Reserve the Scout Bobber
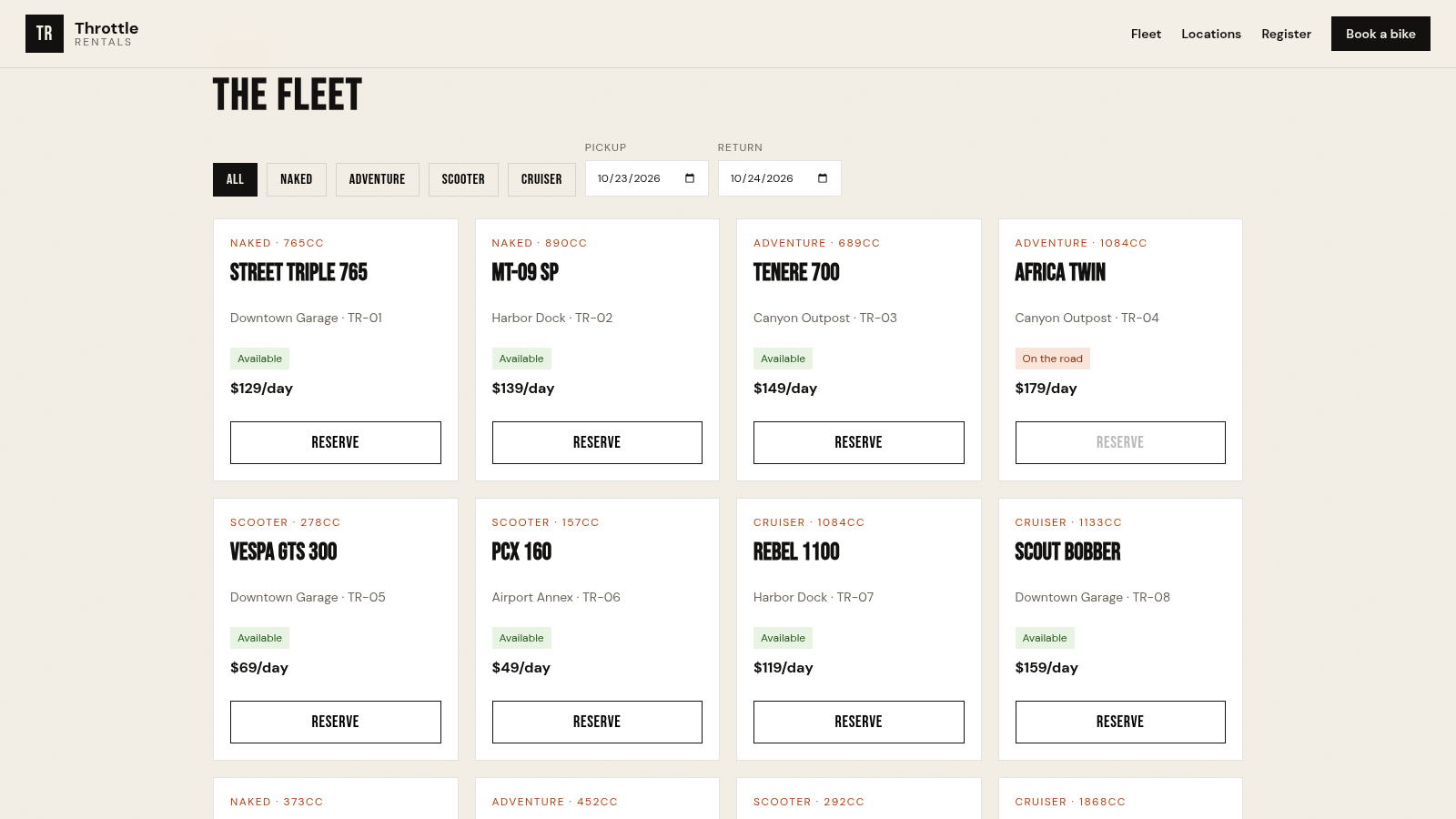 (1120, 722)
